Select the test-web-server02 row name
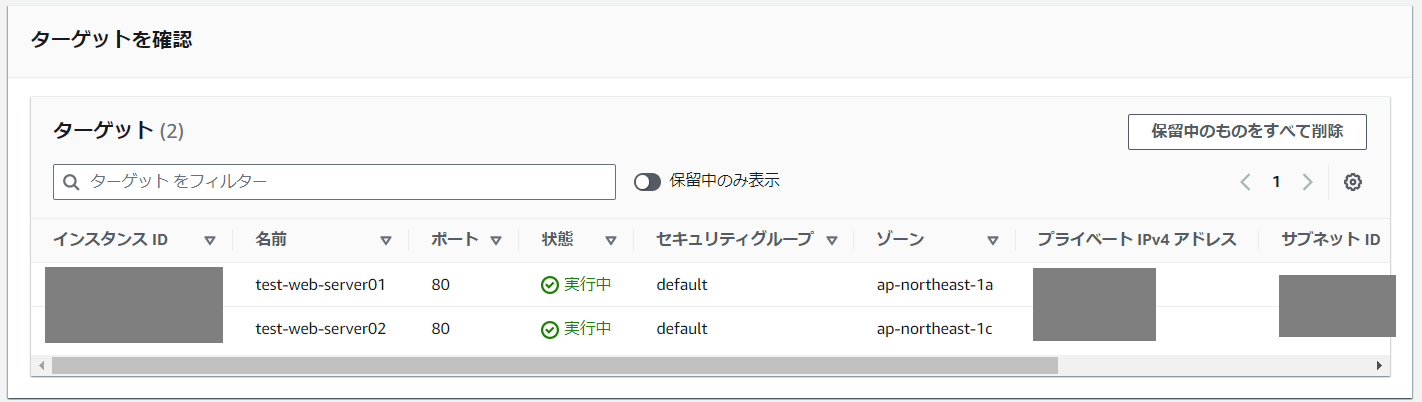The width and height of the screenshot is (1422, 402). tap(320, 329)
